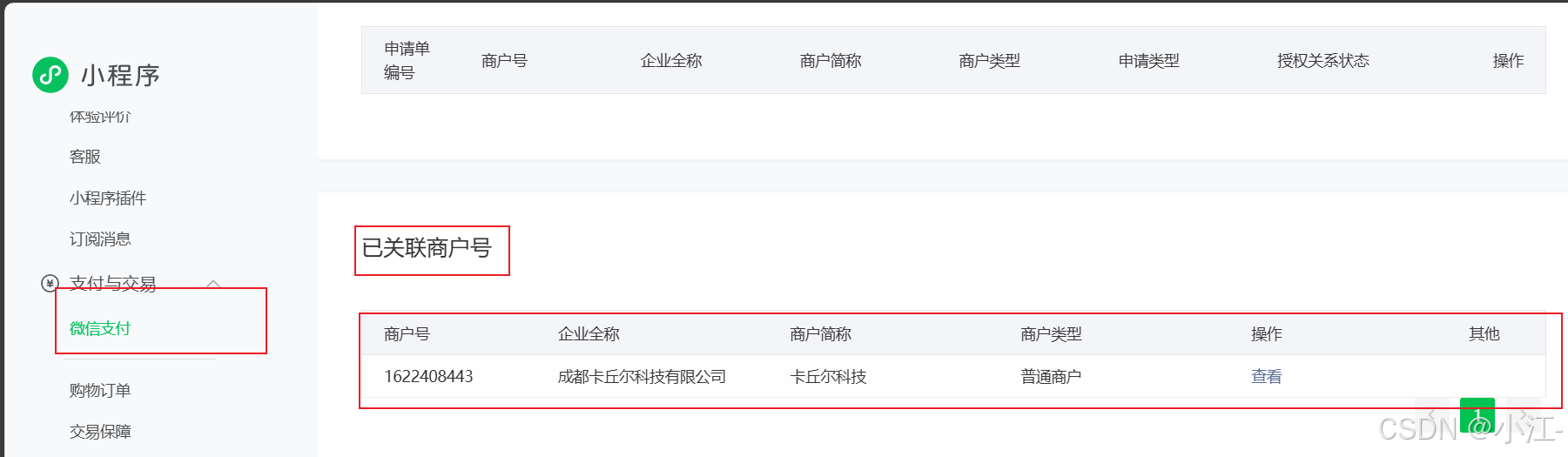Image resolution: width=1568 pixels, height=457 pixels.
Task: Open 微信支付 in the sidebar
Action: [100, 328]
